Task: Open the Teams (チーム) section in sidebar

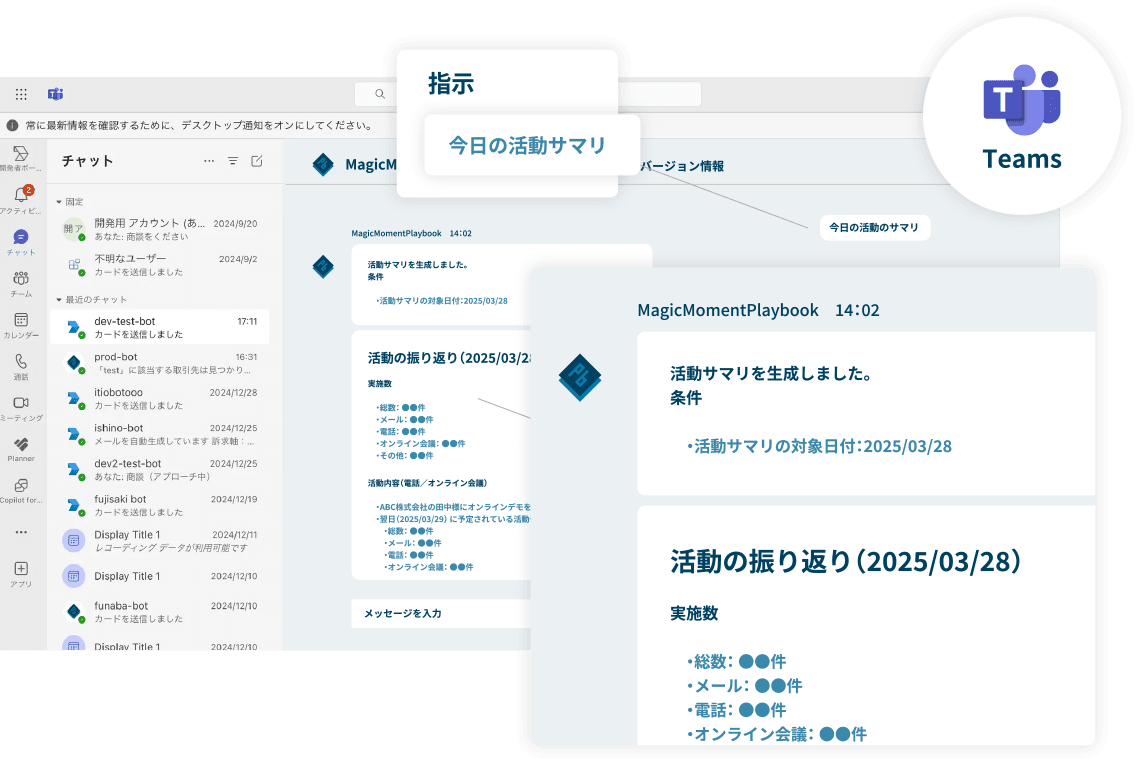Action: point(21,279)
